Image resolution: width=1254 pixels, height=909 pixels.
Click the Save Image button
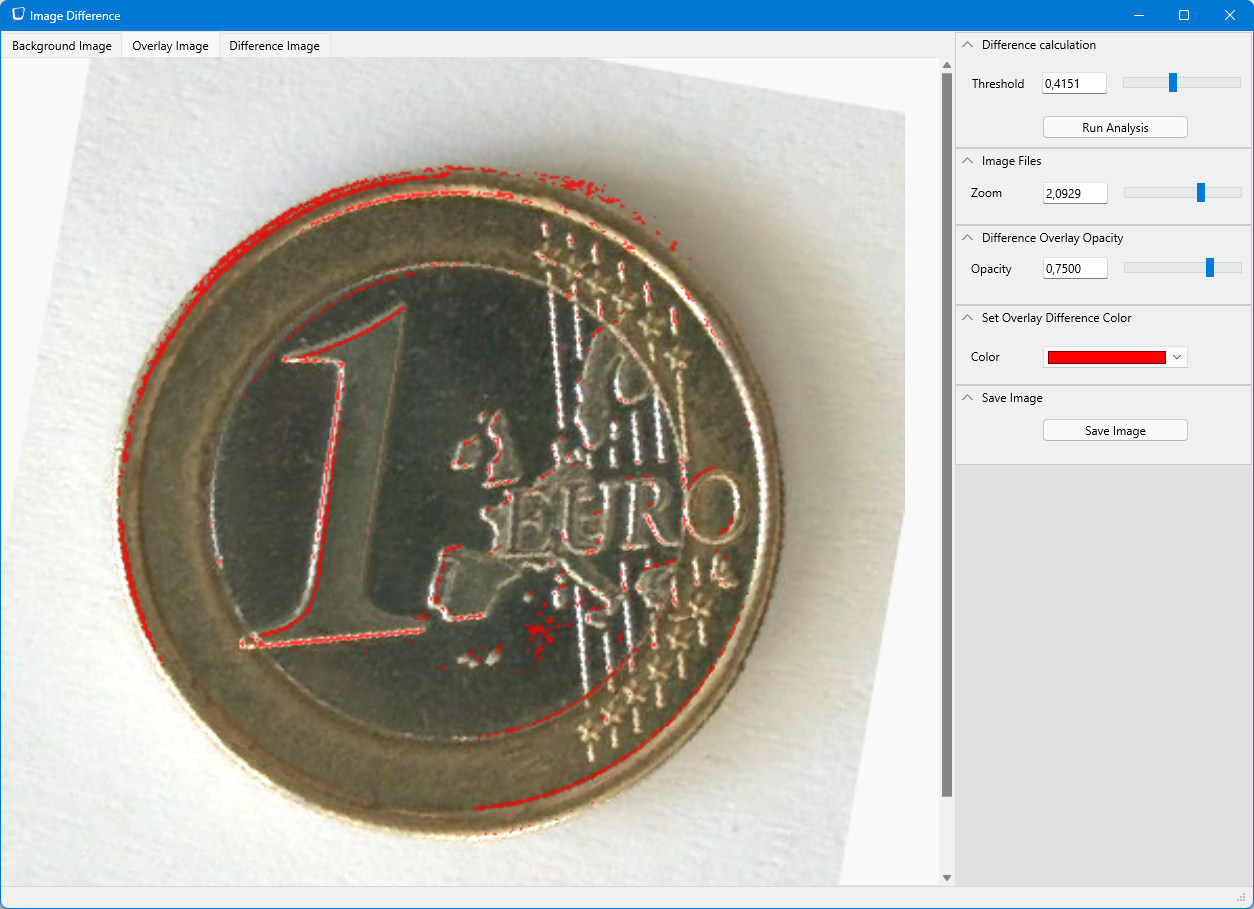[x=1114, y=430]
